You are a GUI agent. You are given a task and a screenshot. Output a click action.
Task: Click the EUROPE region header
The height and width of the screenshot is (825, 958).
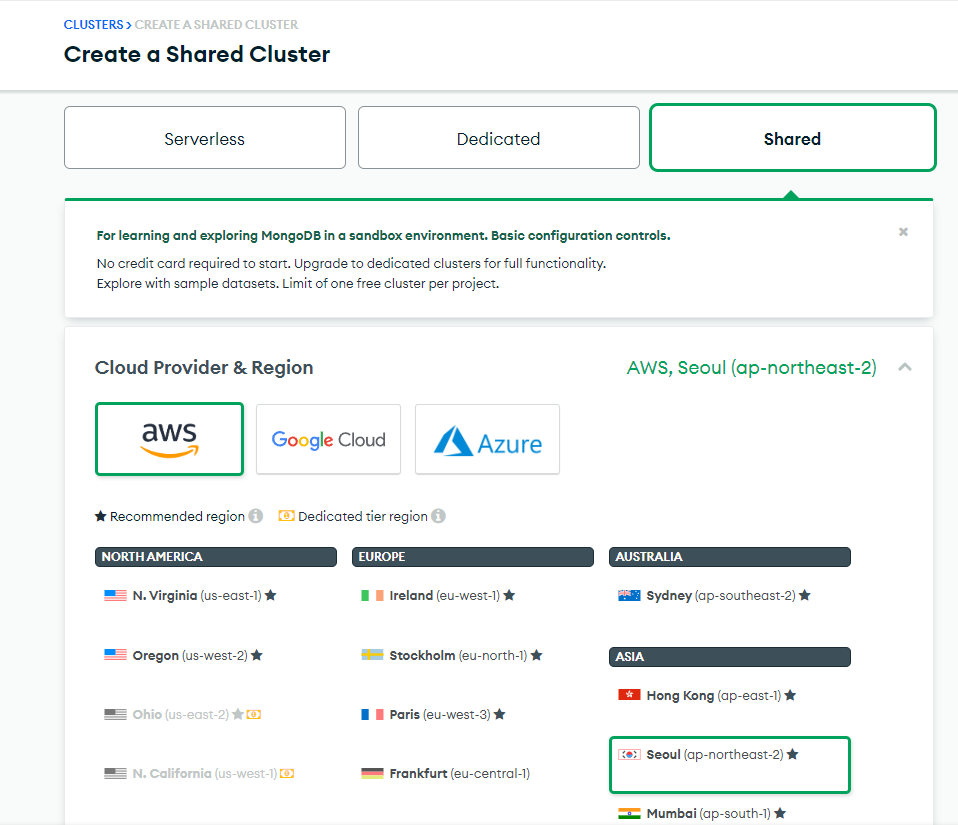[x=473, y=557]
